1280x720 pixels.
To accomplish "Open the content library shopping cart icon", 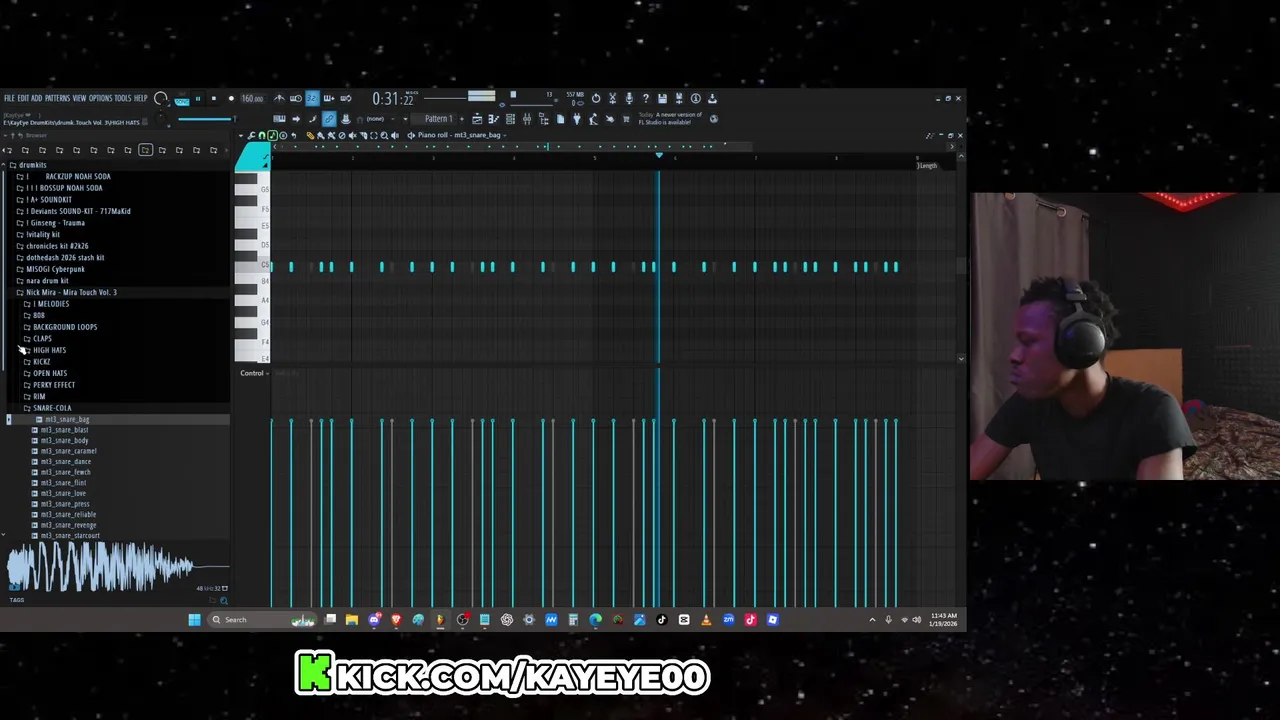I will point(626,119).
